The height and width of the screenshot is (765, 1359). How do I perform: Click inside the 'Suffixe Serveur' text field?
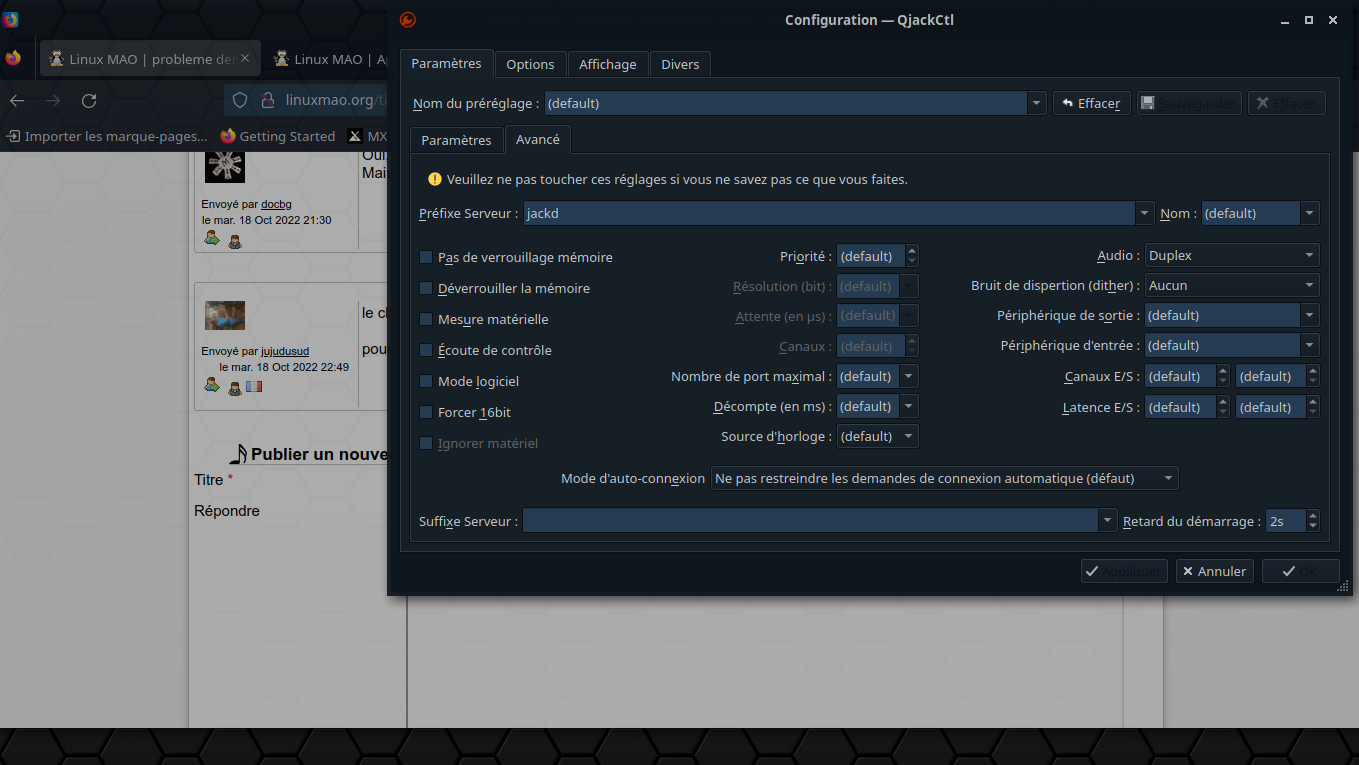click(810, 521)
